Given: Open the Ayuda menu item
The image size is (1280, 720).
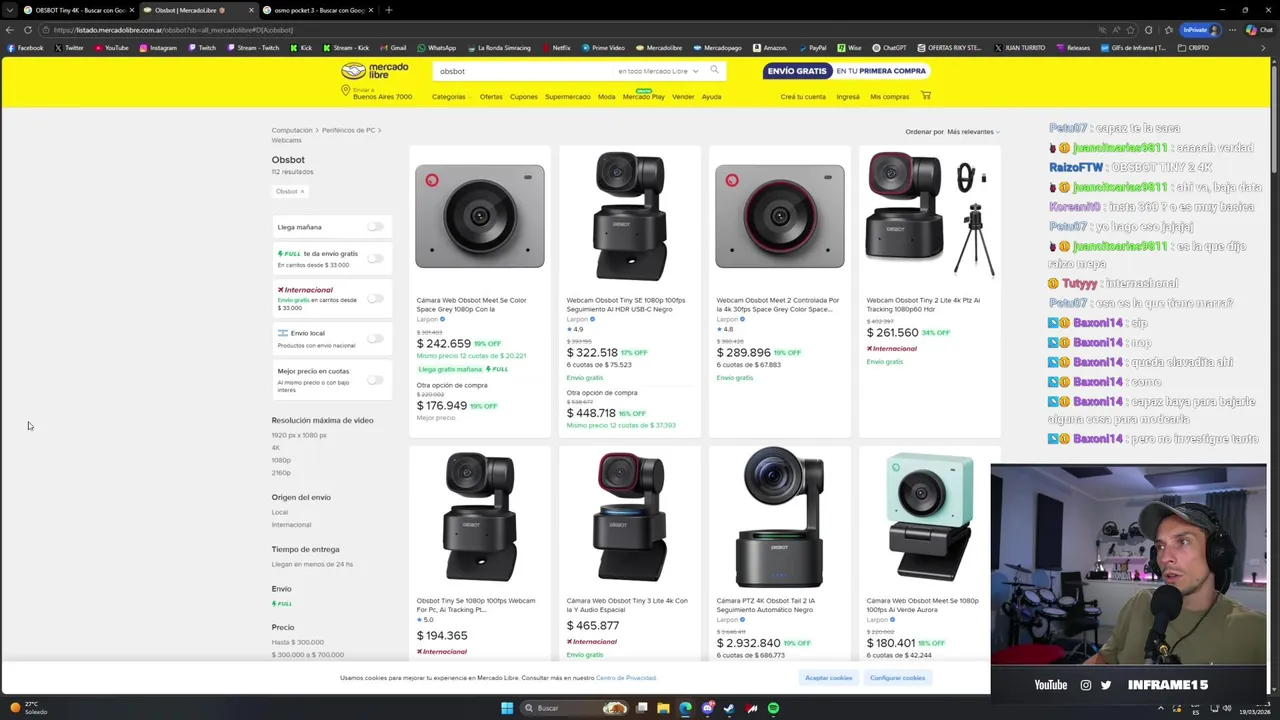Looking at the screenshot, I should click(x=711, y=97).
